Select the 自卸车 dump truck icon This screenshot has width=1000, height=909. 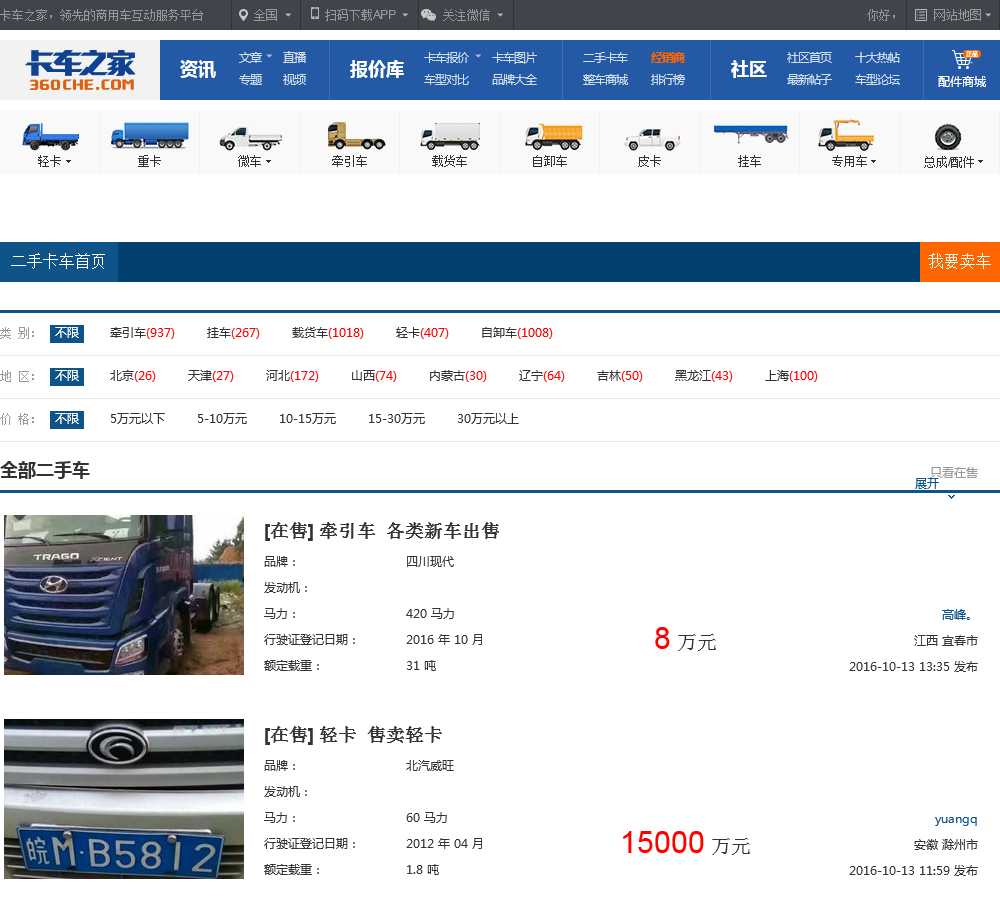[554, 137]
